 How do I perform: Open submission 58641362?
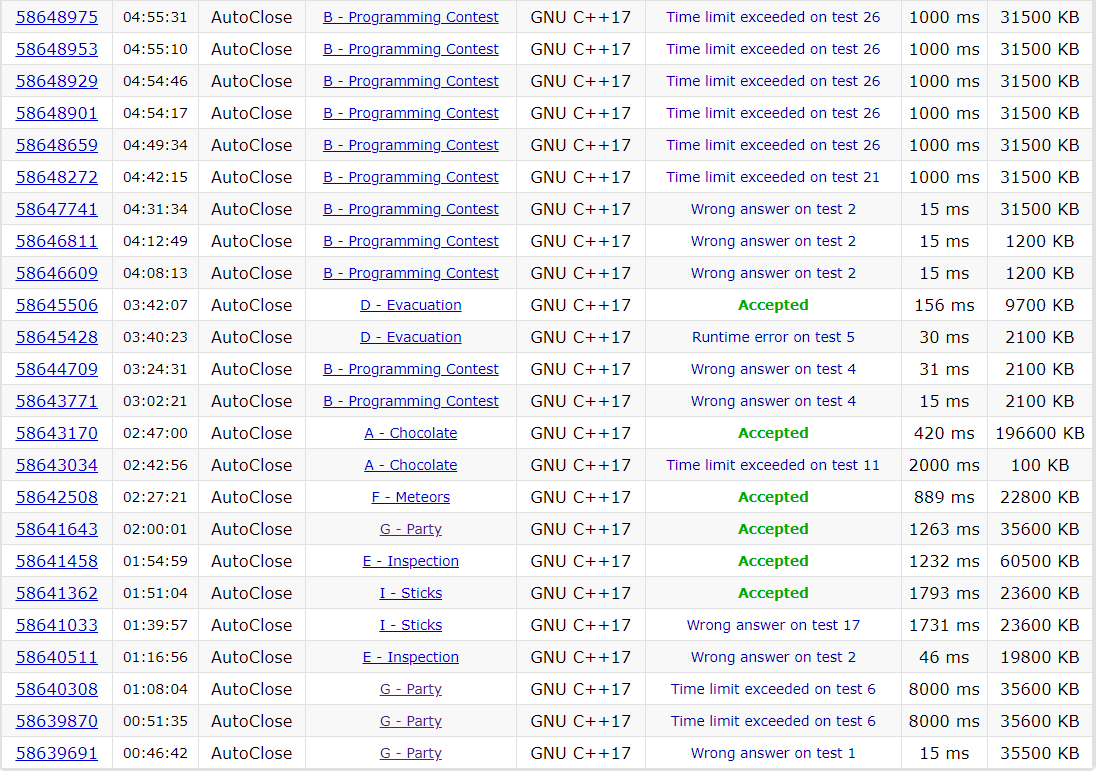coord(57,593)
